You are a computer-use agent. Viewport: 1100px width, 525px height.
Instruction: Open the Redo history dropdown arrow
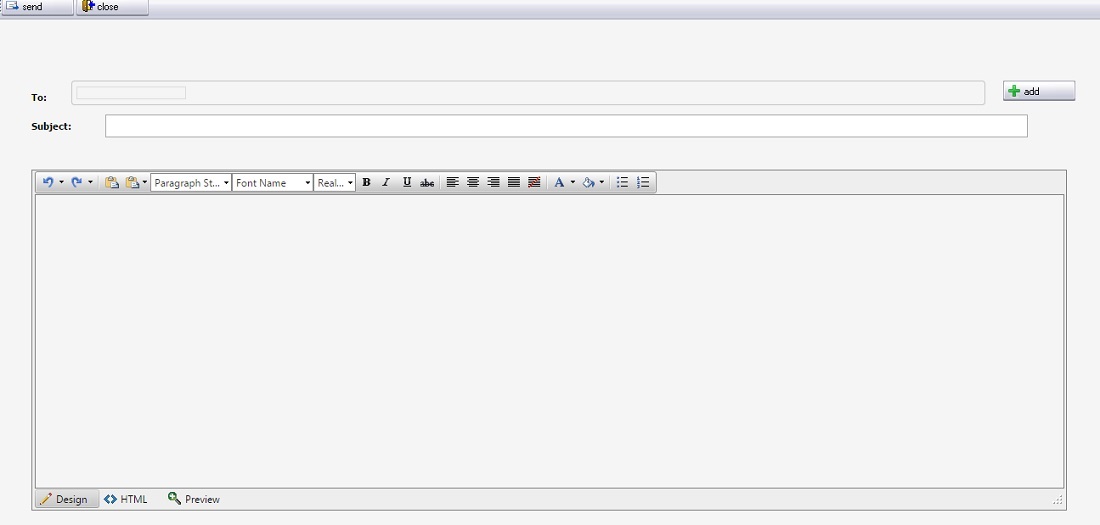90,182
